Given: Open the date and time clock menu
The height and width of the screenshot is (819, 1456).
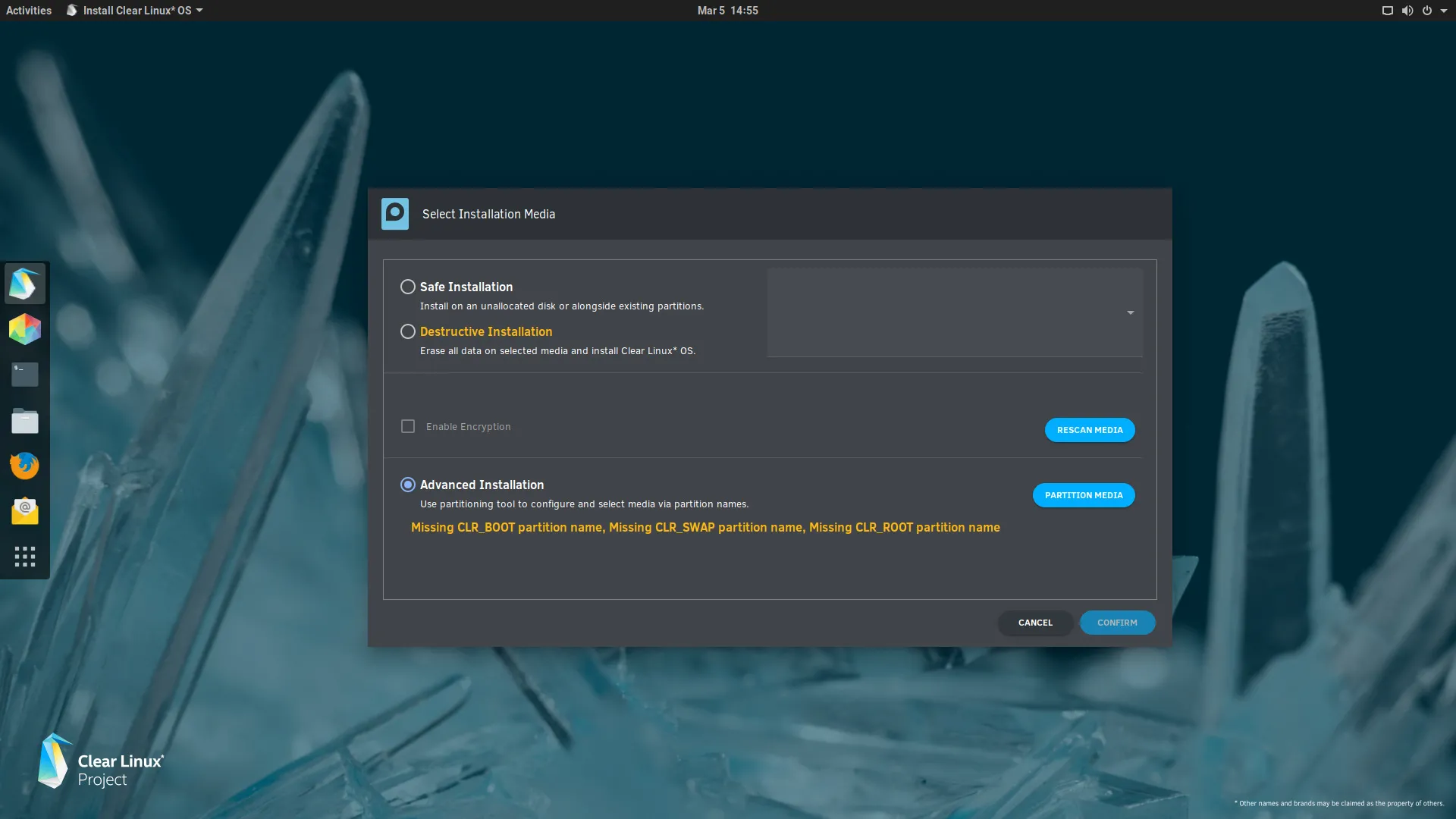Looking at the screenshot, I should (x=727, y=11).
